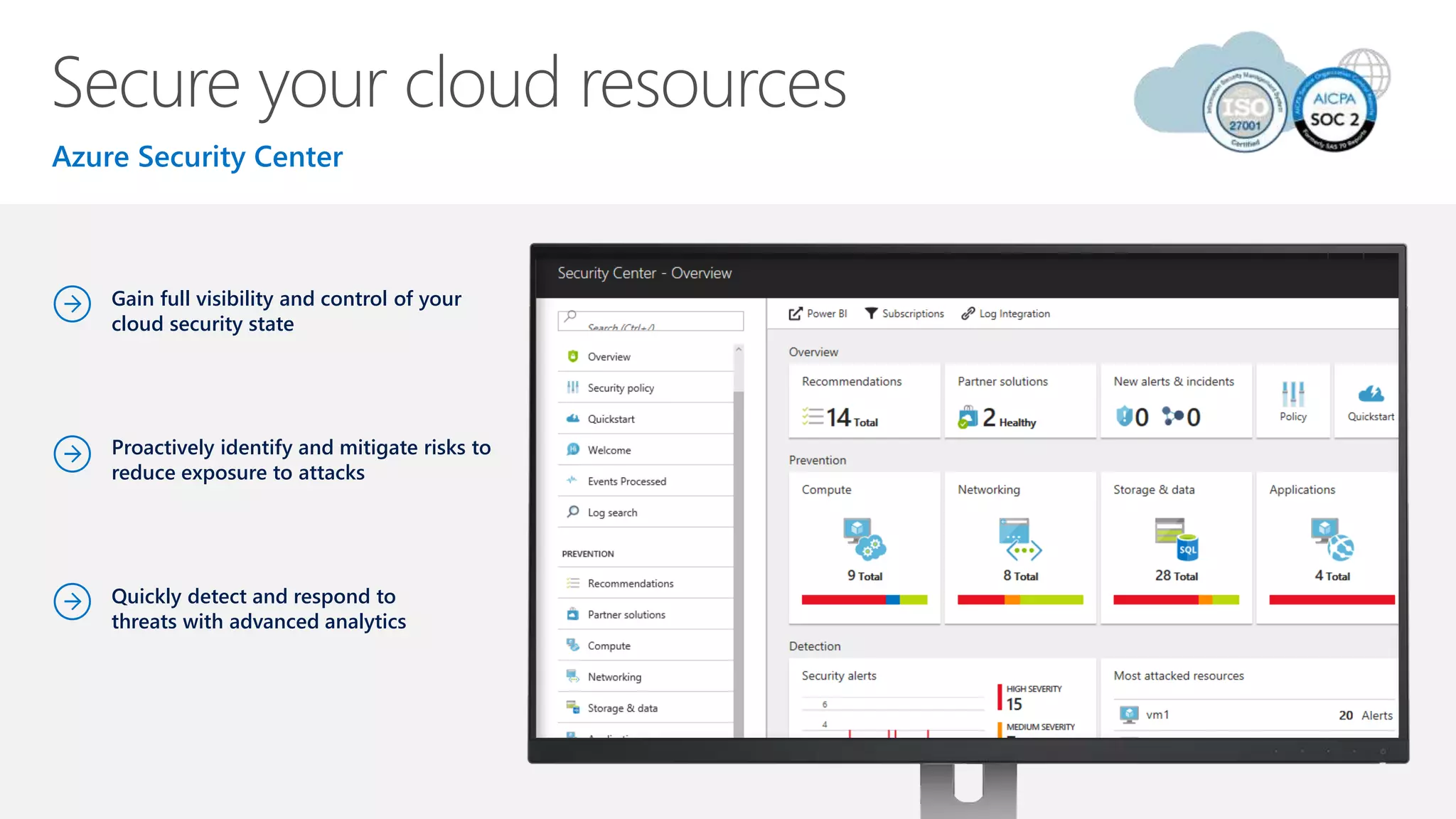The image size is (1456, 819).
Task: Select Security policy in sidebar menu
Action: pyautogui.click(x=646, y=387)
